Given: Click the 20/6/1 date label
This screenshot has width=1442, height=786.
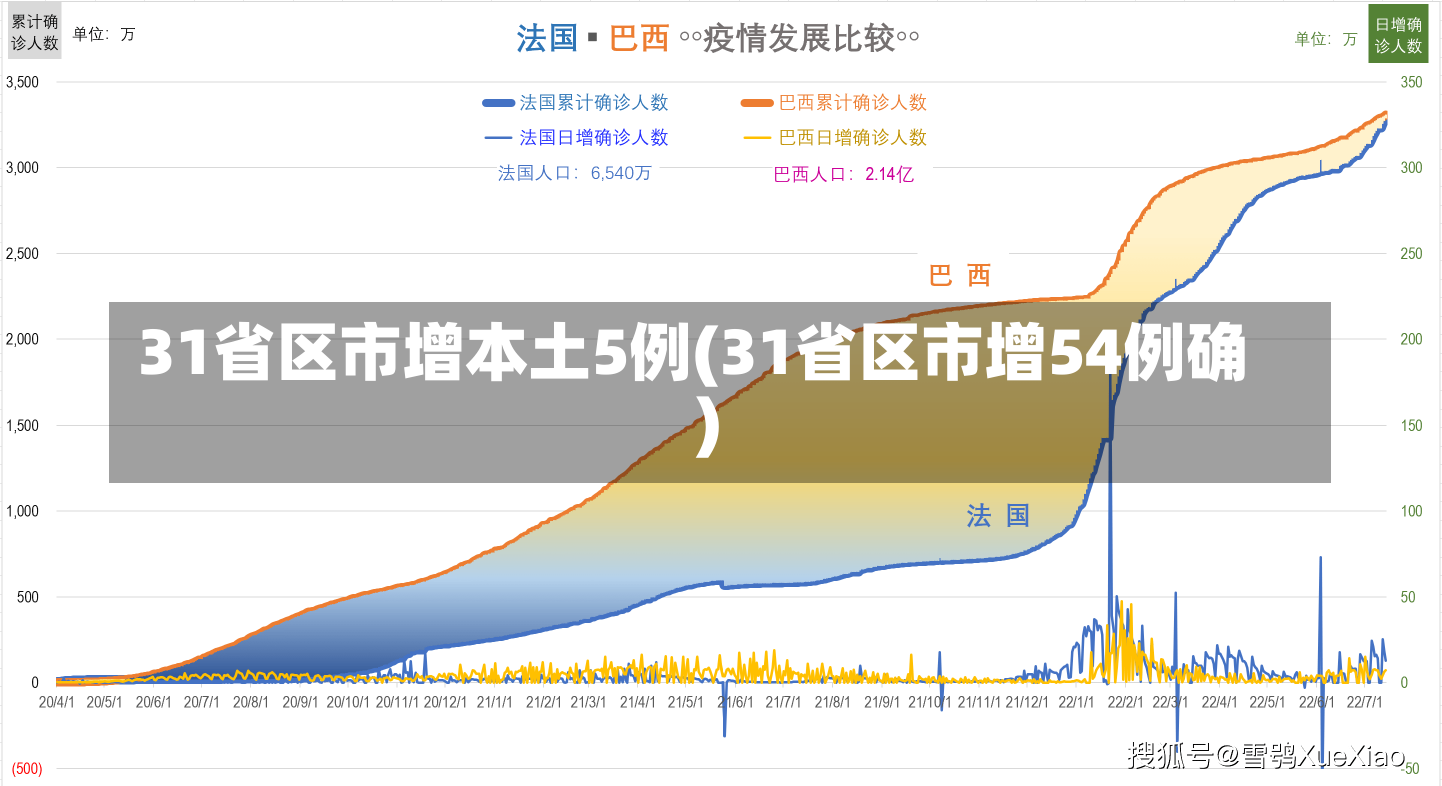Looking at the screenshot, I should (x=154, y=702).
